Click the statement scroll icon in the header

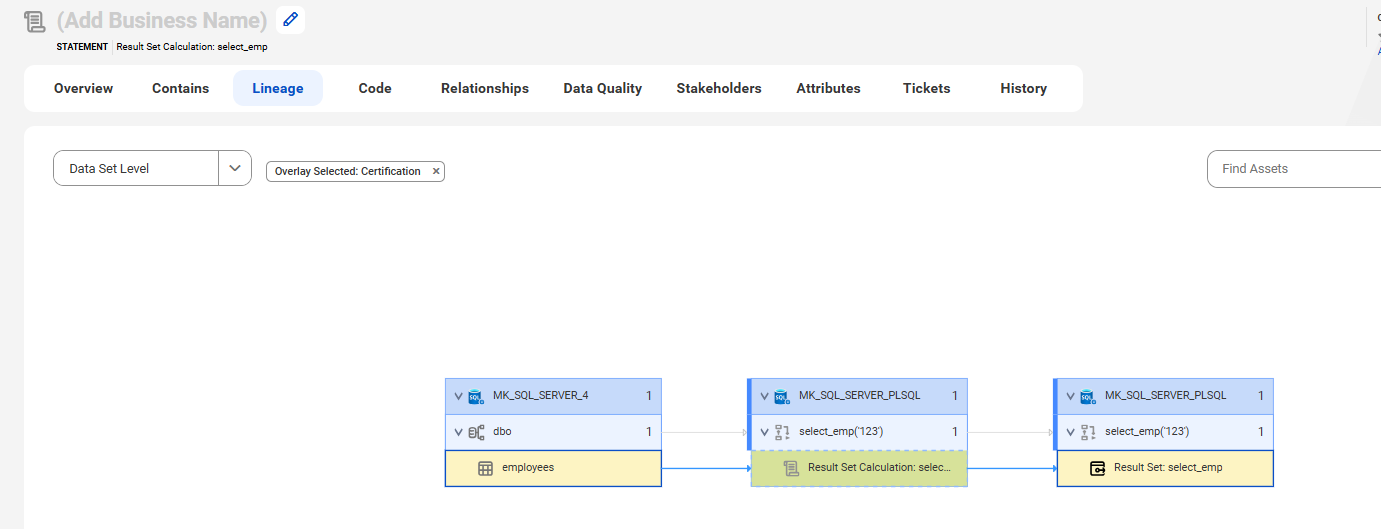click(35, 21)
